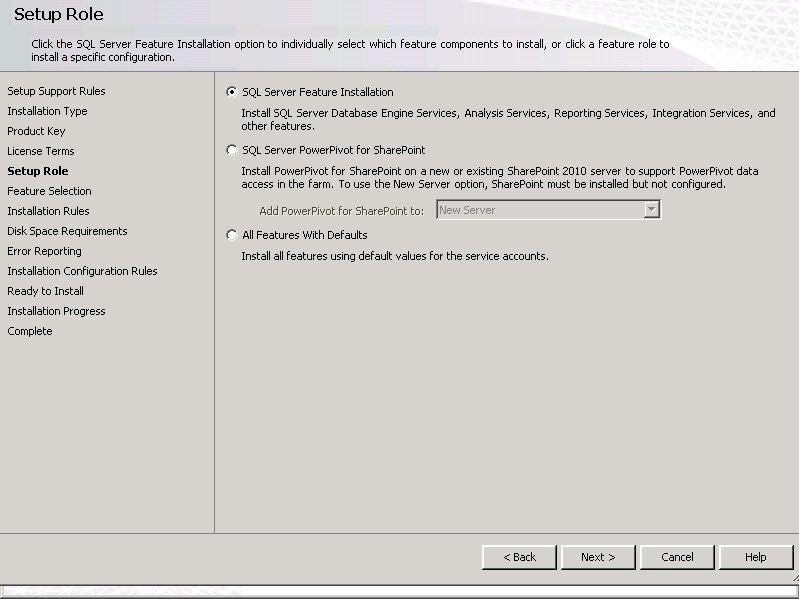Image resolution: width=799 pixels, height=599 pixels.
Task: Click the Error Reporting step
Action: 44,251
